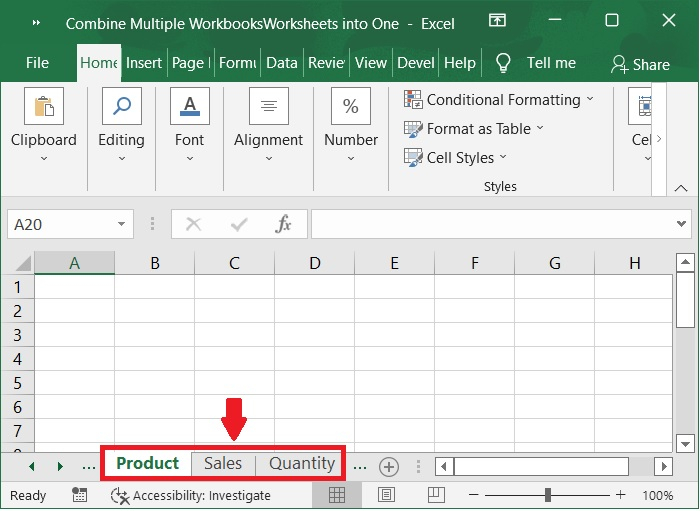The width and height of the screenshot is (700, 511).
Task: Click the vertical scrollbar up arrow
Action: pyautogui.click(x=685, y=262)
